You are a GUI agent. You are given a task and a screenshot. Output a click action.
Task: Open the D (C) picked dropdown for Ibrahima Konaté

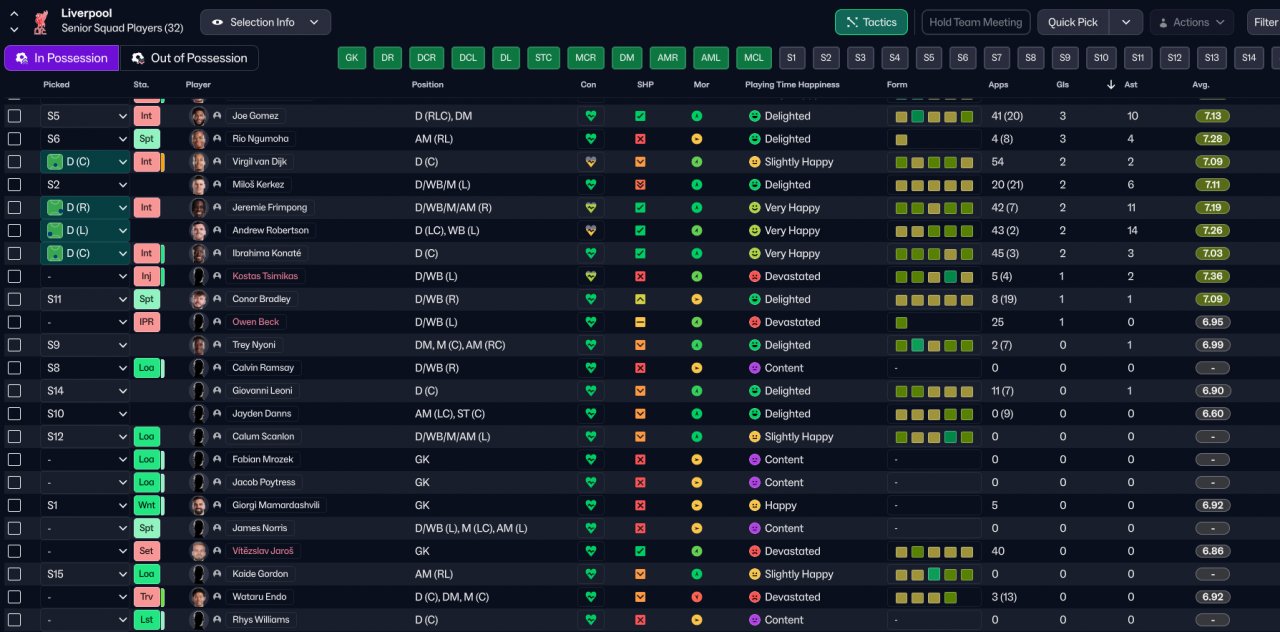pyautogui.click(x=86, y=253)
